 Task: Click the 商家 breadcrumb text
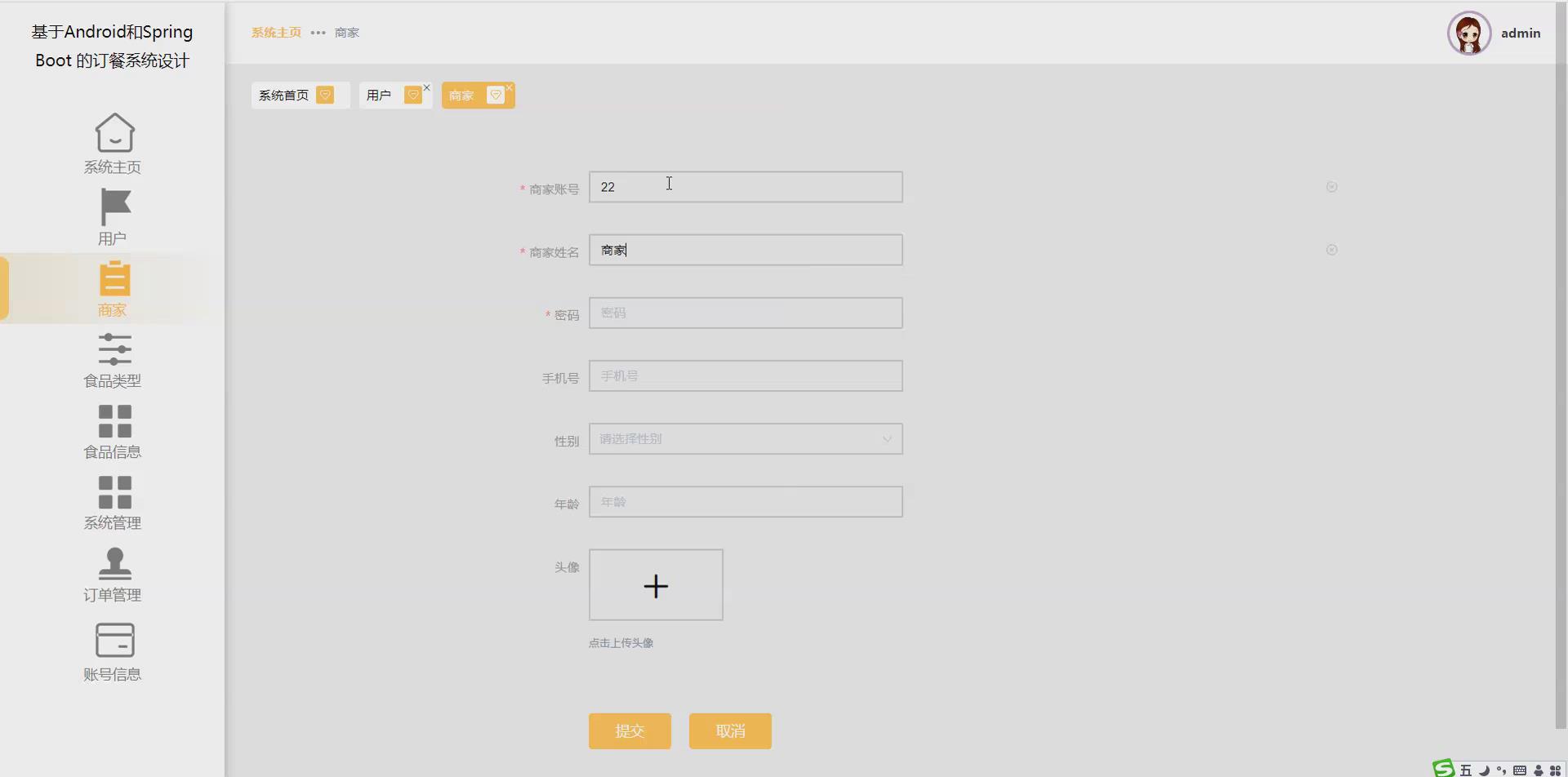click(x=347, y=33)
